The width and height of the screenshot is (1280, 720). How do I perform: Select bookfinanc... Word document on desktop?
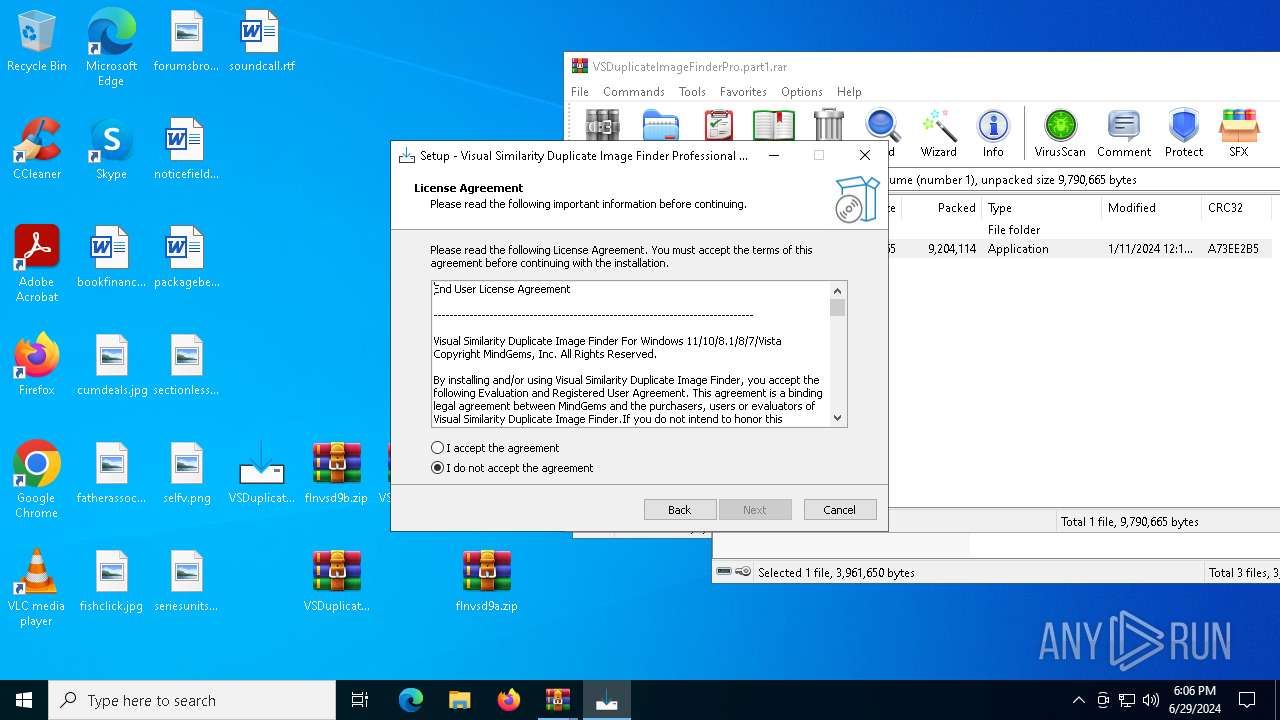coord(111,258)
